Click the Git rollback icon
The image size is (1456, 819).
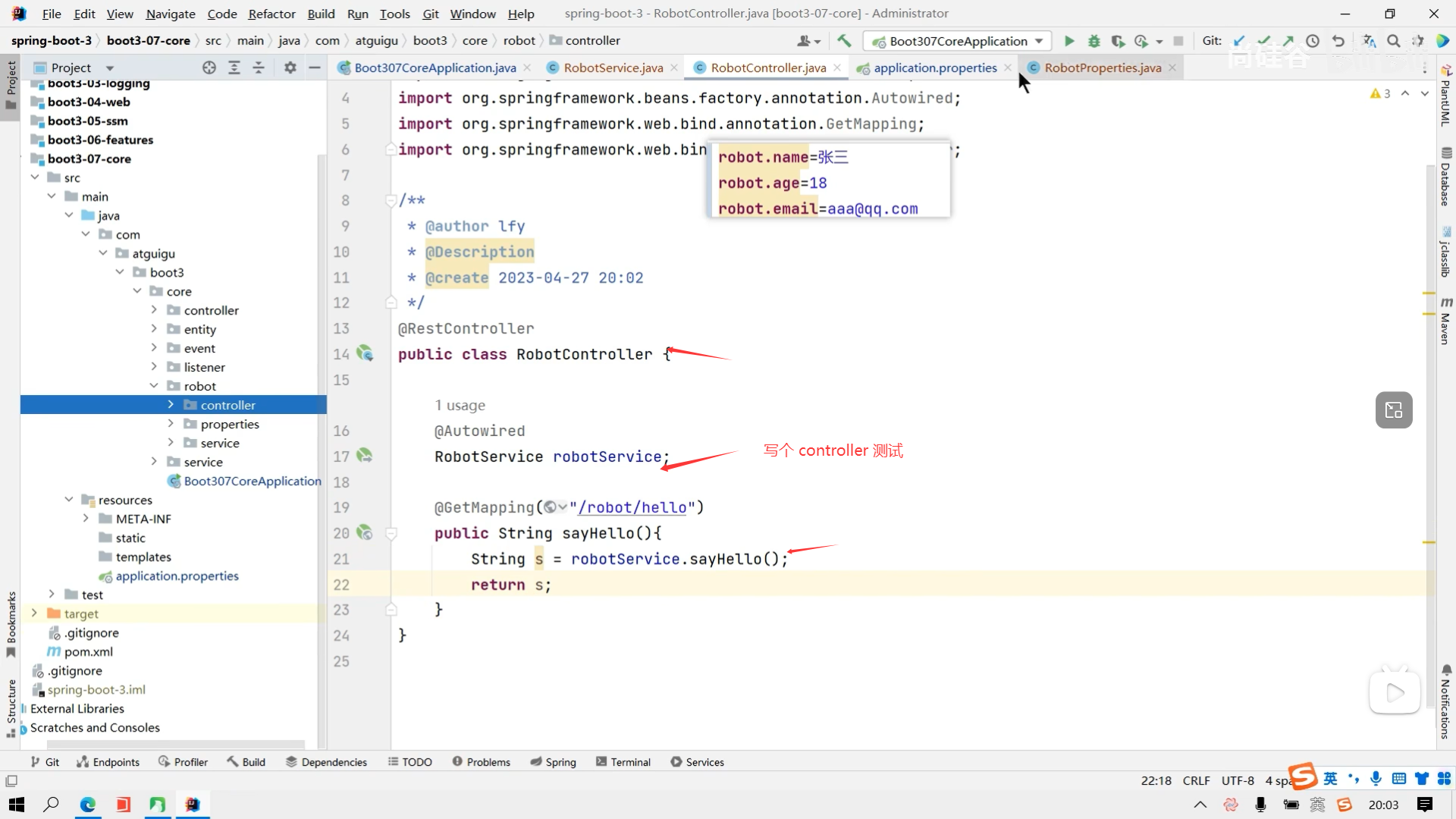click(1338, 41)
